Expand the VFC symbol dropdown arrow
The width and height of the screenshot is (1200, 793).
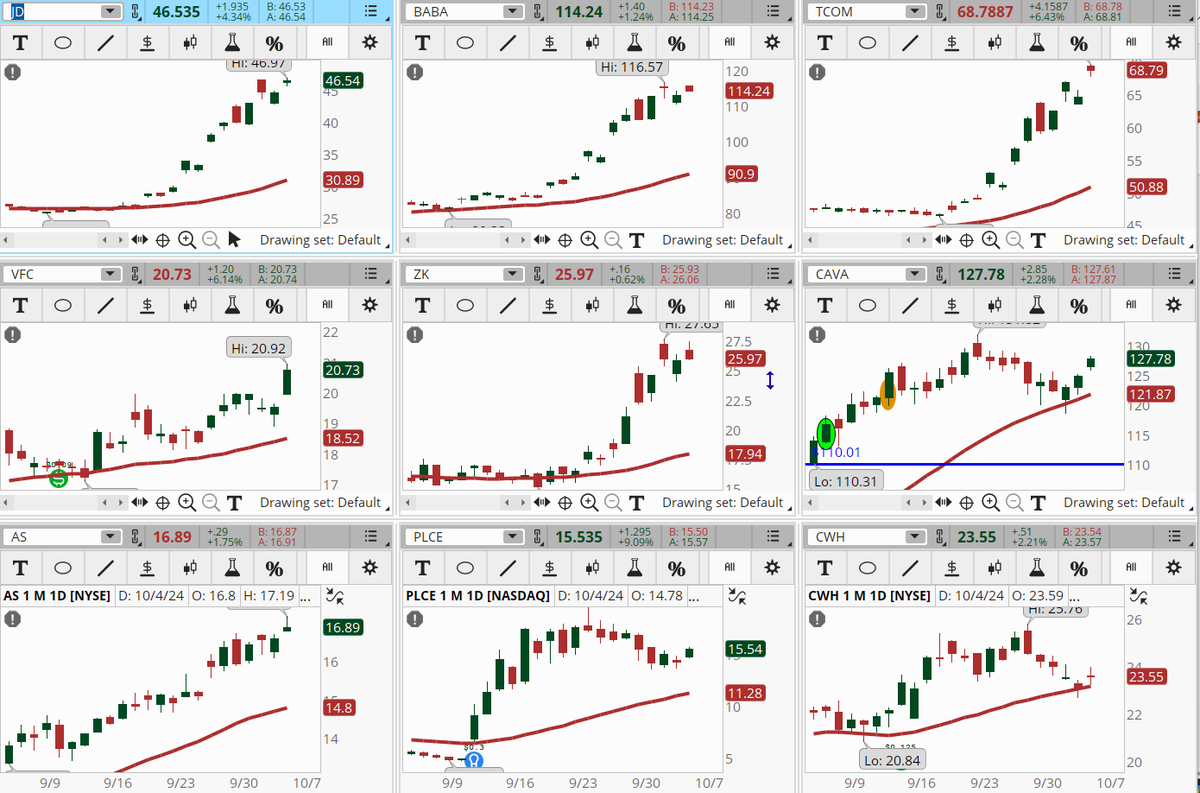pyautogui.click(x=111, y=274)
